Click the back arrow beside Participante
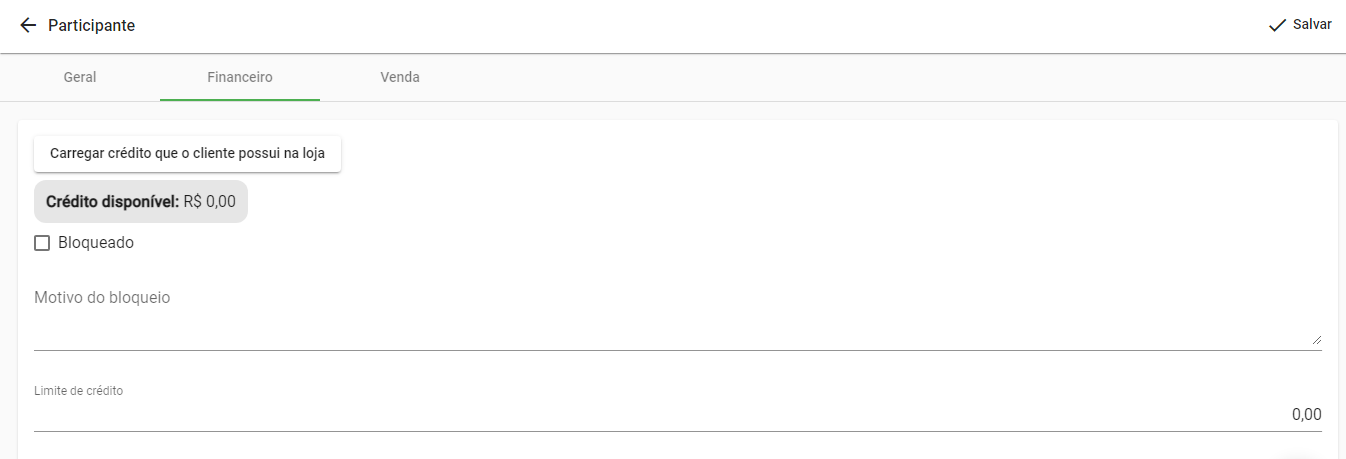 (28, 25)
